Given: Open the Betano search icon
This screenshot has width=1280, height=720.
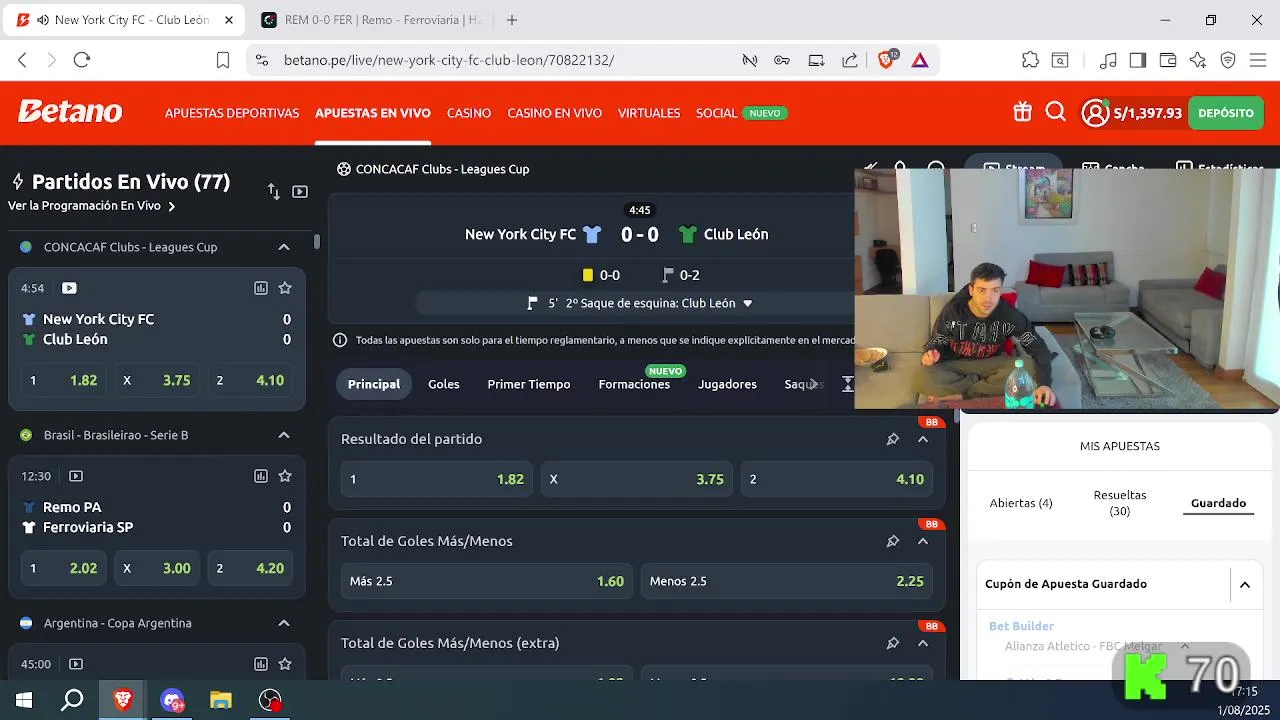Looking at the screenshot, I should tap(1056, 113).
